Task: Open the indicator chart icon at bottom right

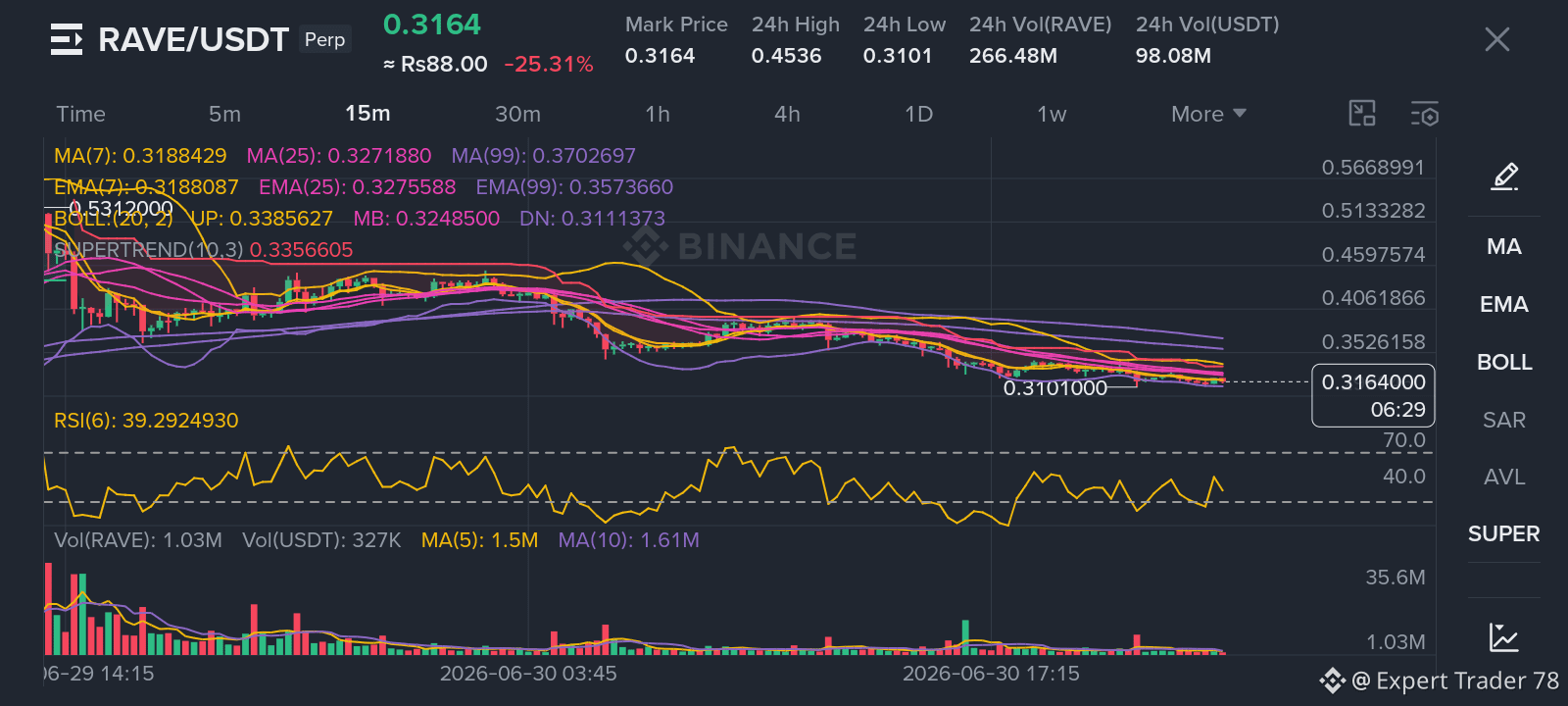Action: [x=1503, y=637]
